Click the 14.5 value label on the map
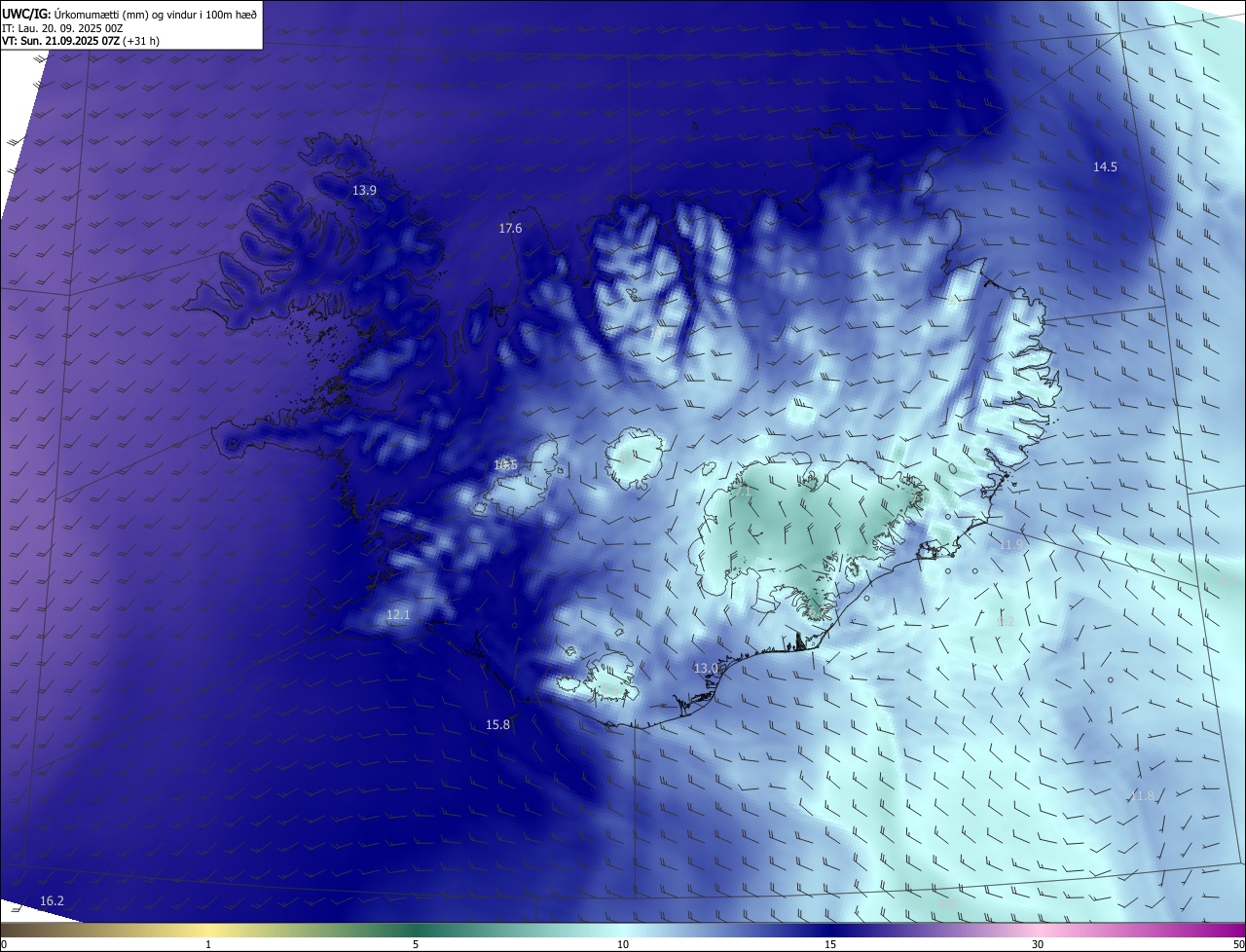The image size is (1246, 952). 1105,167
